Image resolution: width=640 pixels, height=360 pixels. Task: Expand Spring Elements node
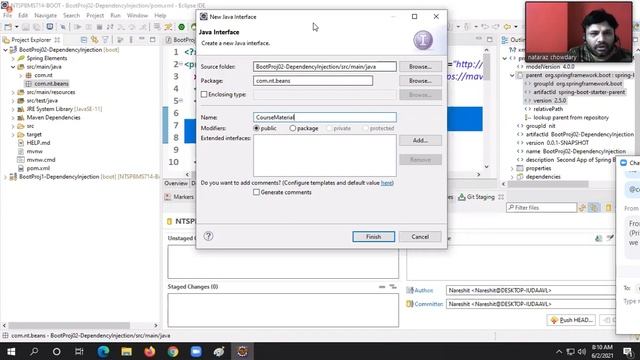(13, 58)
